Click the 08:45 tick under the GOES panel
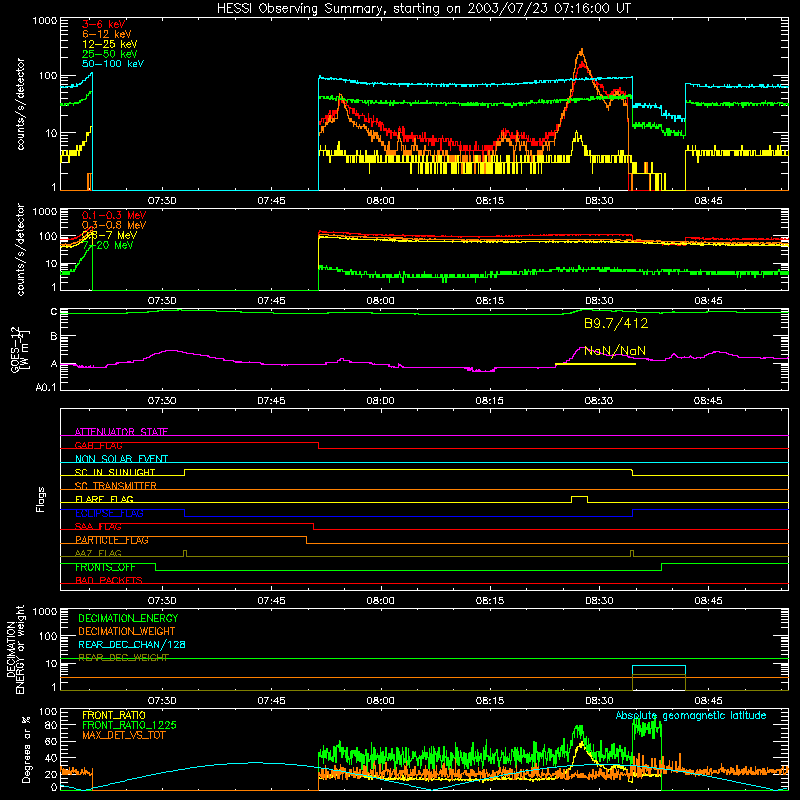800x800 pixels. 708,401
